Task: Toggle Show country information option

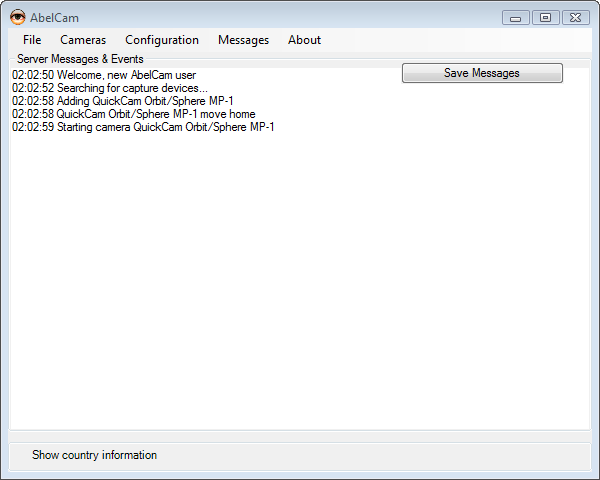Action: pos(94,455)
